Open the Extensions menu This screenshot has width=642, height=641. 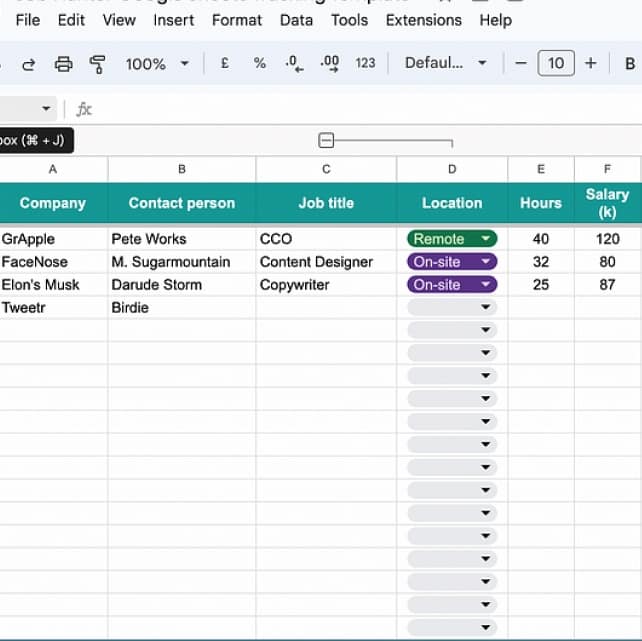pyautogui.click(x=423, y=20)
